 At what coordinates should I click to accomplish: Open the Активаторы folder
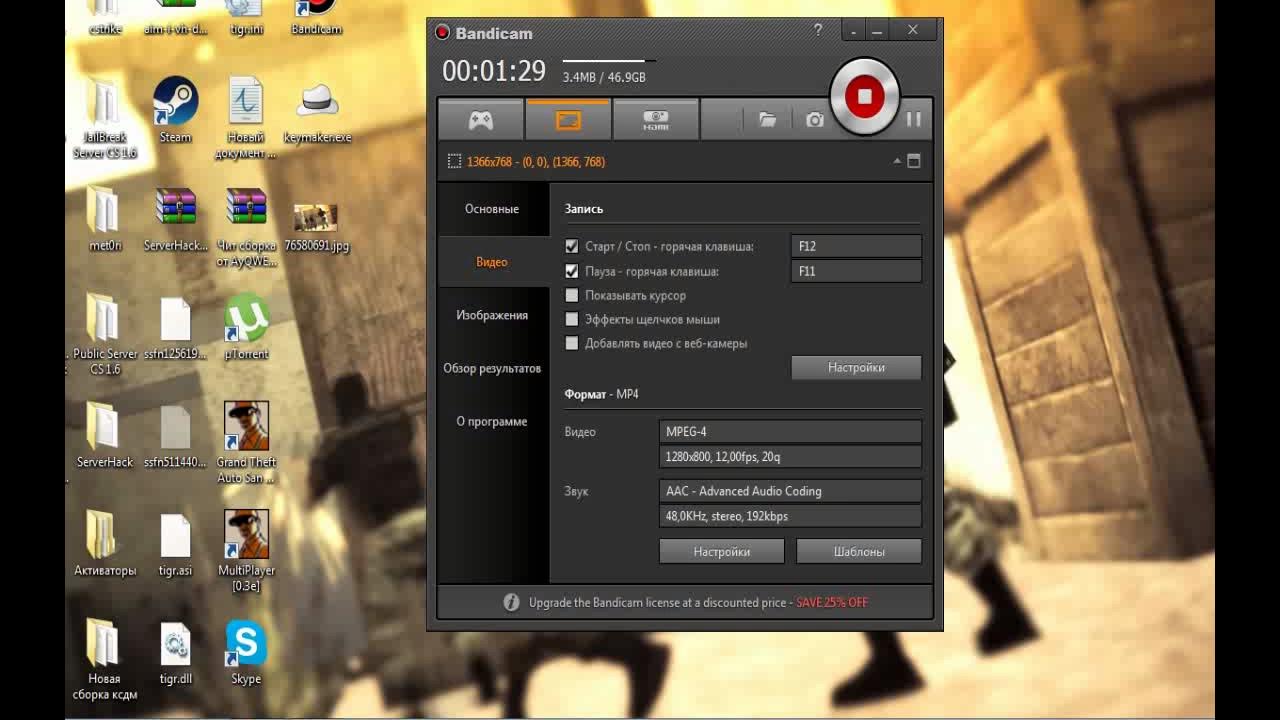click(105, 544)
